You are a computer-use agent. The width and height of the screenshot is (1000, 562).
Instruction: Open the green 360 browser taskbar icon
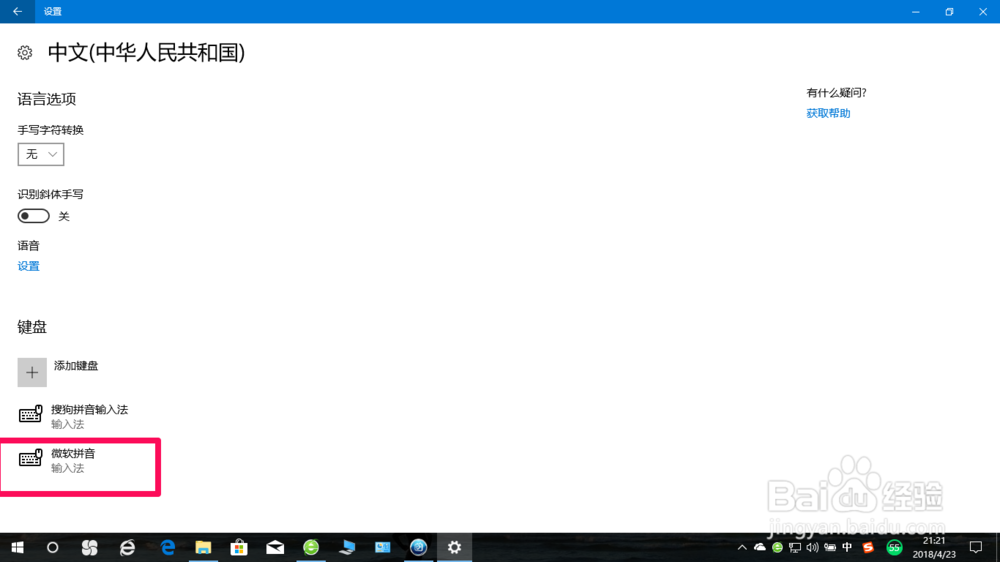[311, 547]
